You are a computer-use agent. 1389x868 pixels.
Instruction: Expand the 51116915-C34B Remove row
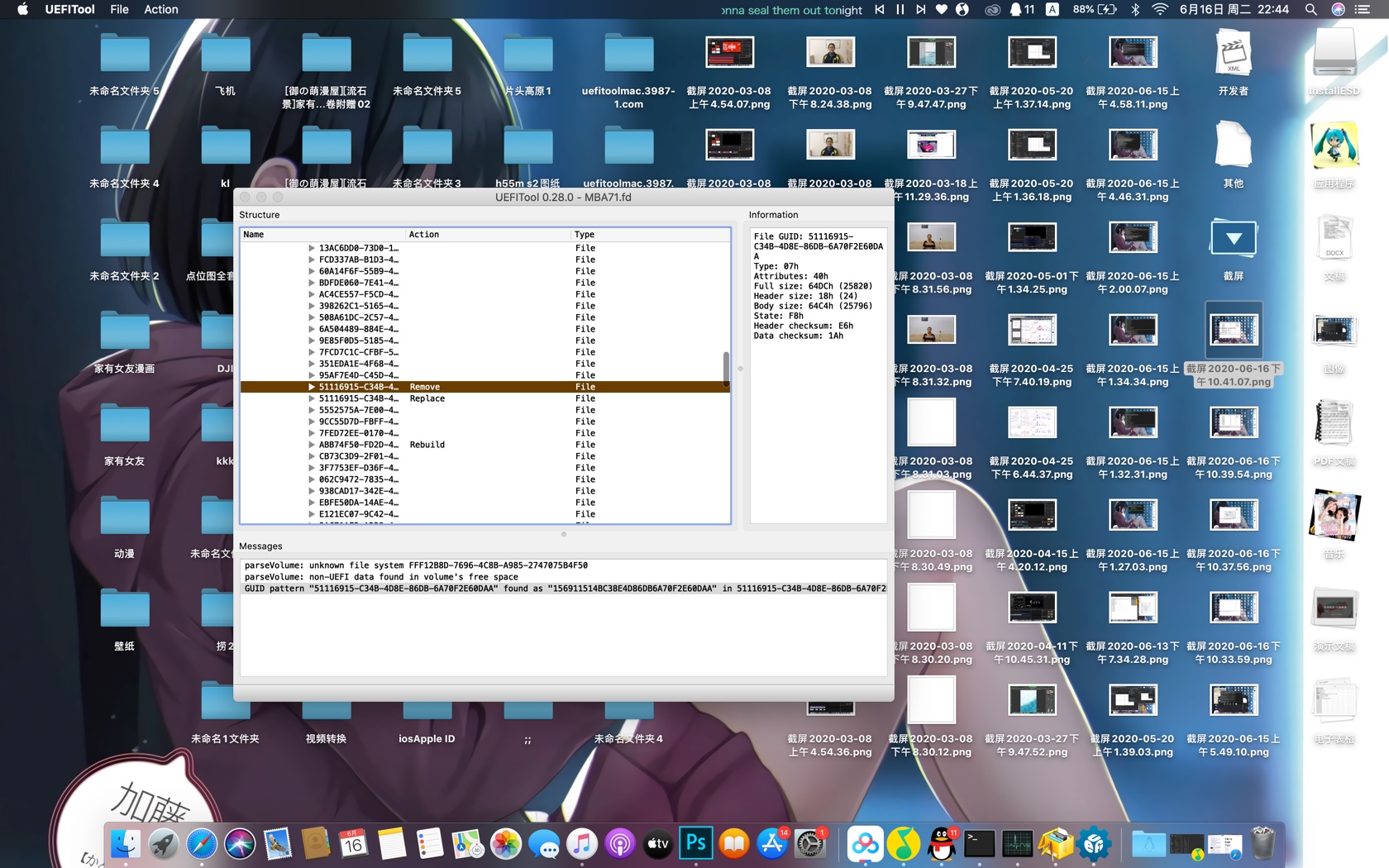[x=312, y=387]
